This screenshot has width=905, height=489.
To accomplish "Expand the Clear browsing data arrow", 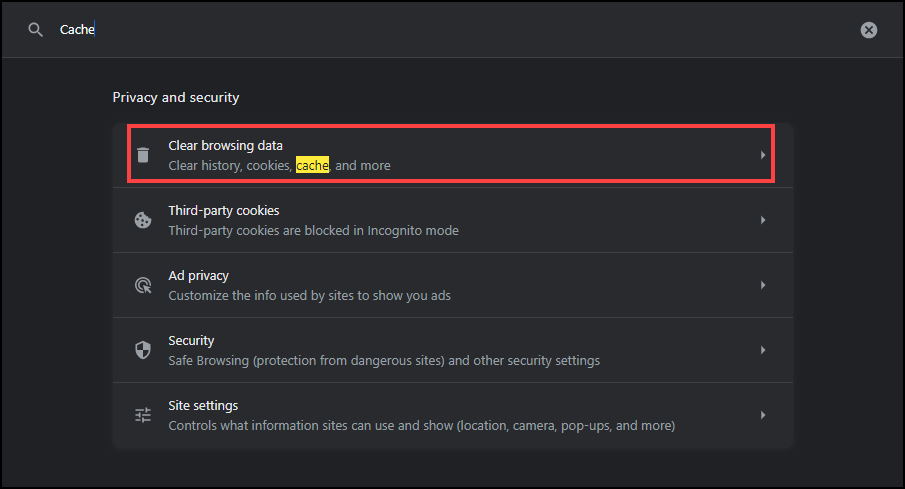I will [763, 155].
